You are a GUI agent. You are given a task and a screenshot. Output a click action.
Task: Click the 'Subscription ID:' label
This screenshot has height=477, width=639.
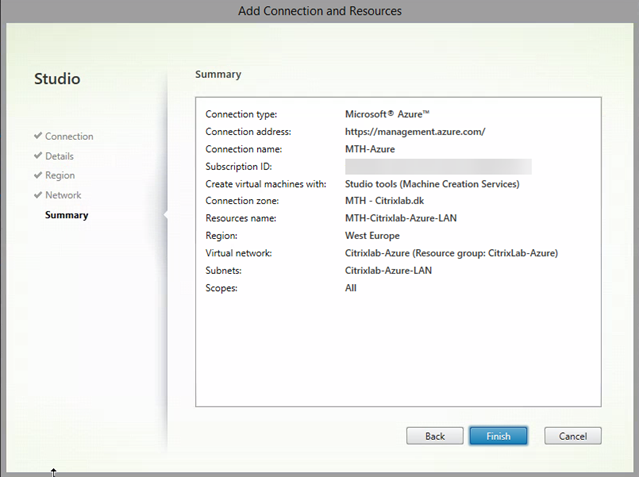pos(238,167)
